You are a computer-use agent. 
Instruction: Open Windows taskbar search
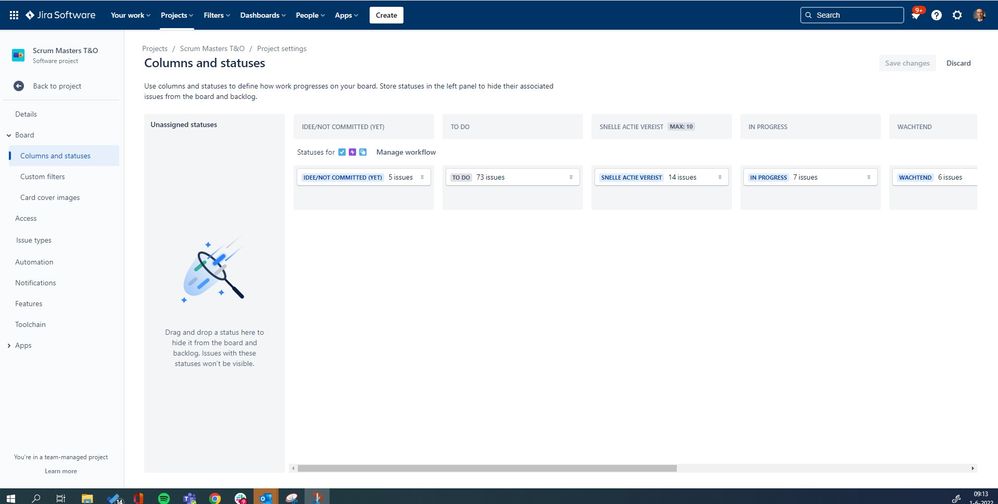[x=36, y=498]
